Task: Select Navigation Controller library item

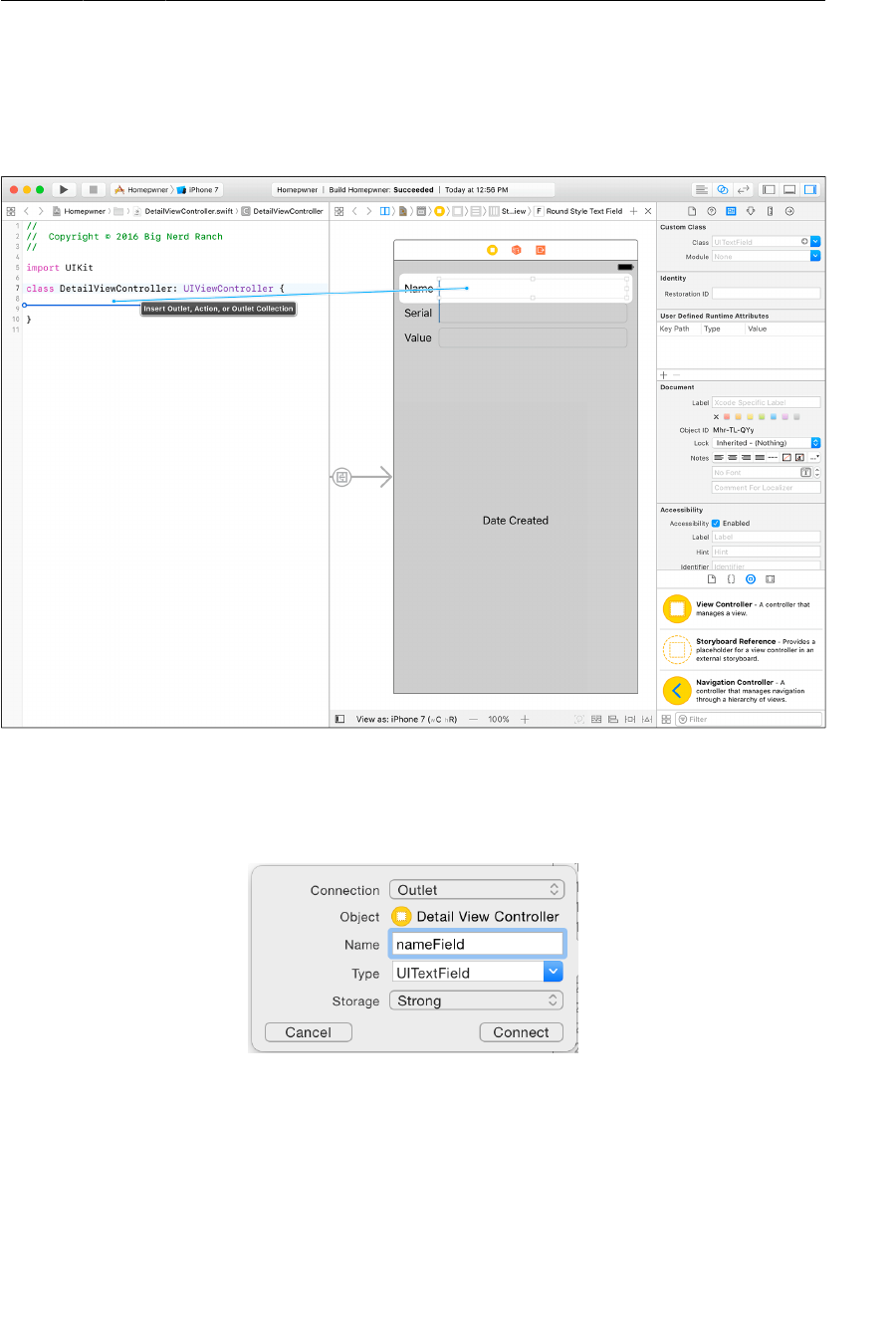Action: tap(740, 690)
